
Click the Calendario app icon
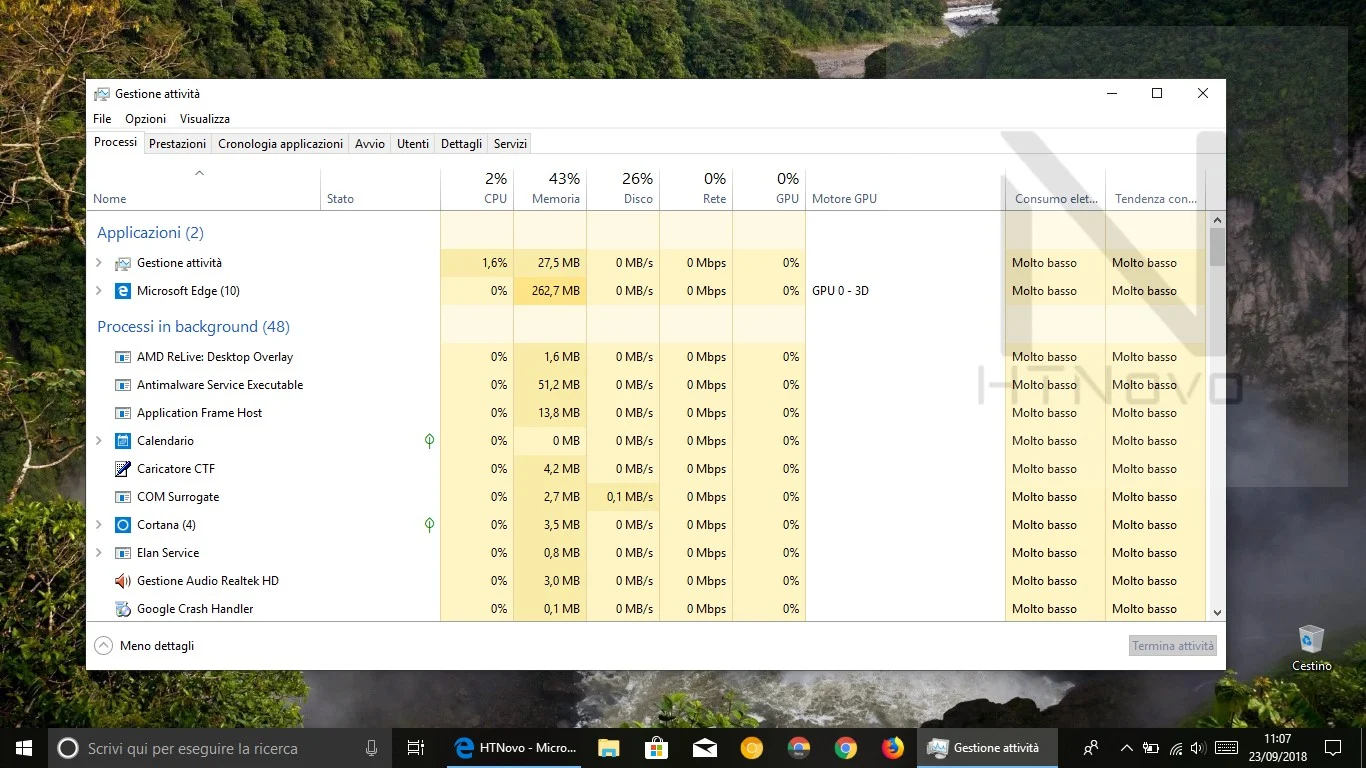[123, 441]
